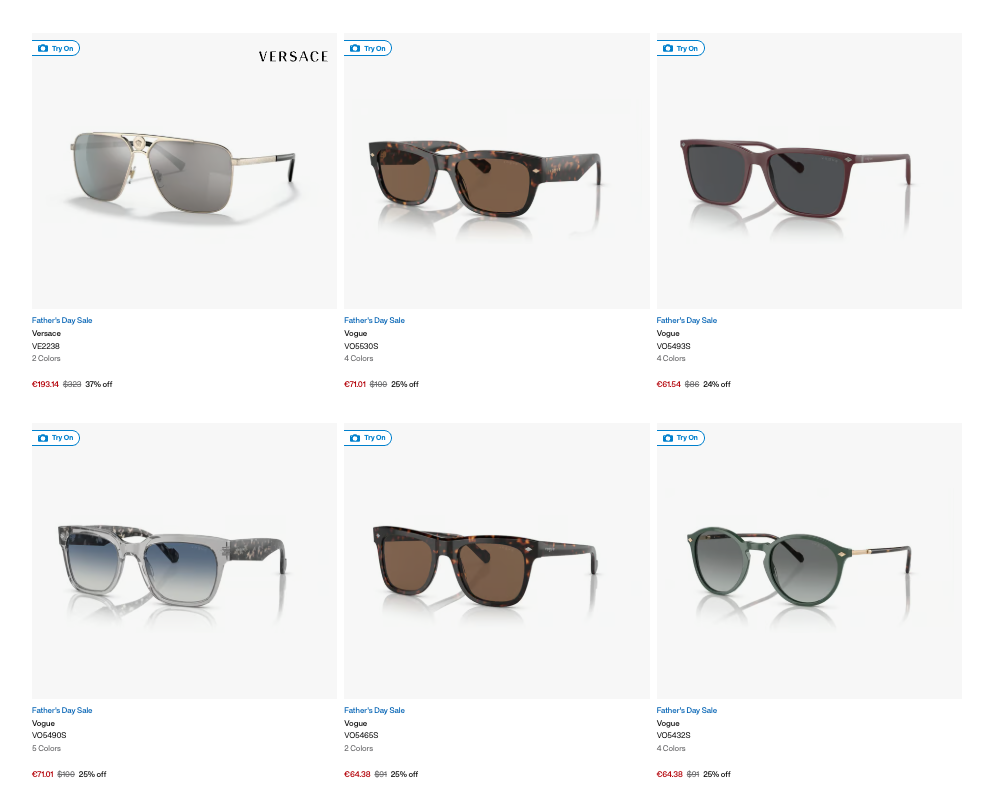993x810 pixels.
Task: Click Father's Day Sale link above VO5465S
Action: click(374, 711)
